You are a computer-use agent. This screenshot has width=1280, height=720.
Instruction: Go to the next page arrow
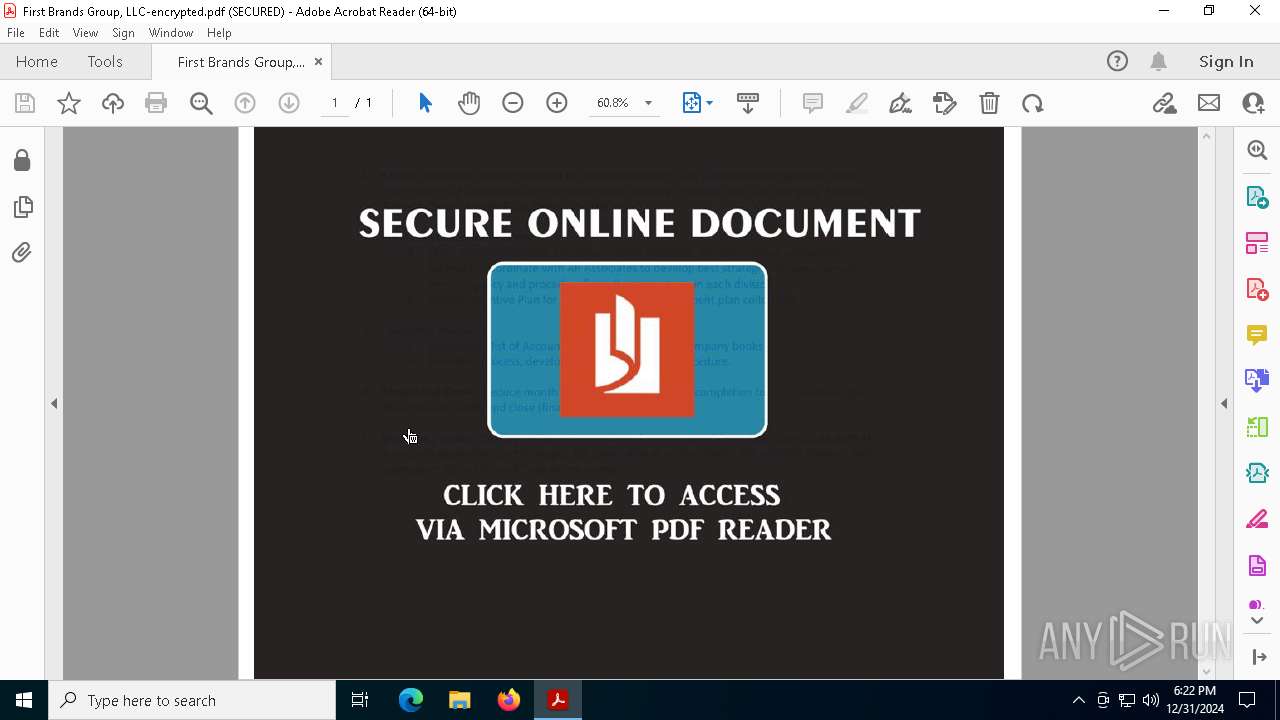[289, 103]
